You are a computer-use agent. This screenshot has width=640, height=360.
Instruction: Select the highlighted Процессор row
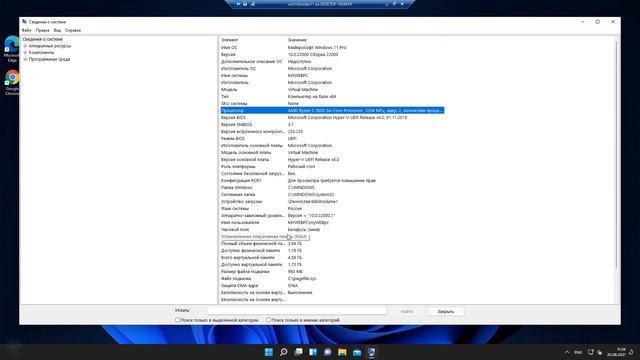click(x=332, y=111)
